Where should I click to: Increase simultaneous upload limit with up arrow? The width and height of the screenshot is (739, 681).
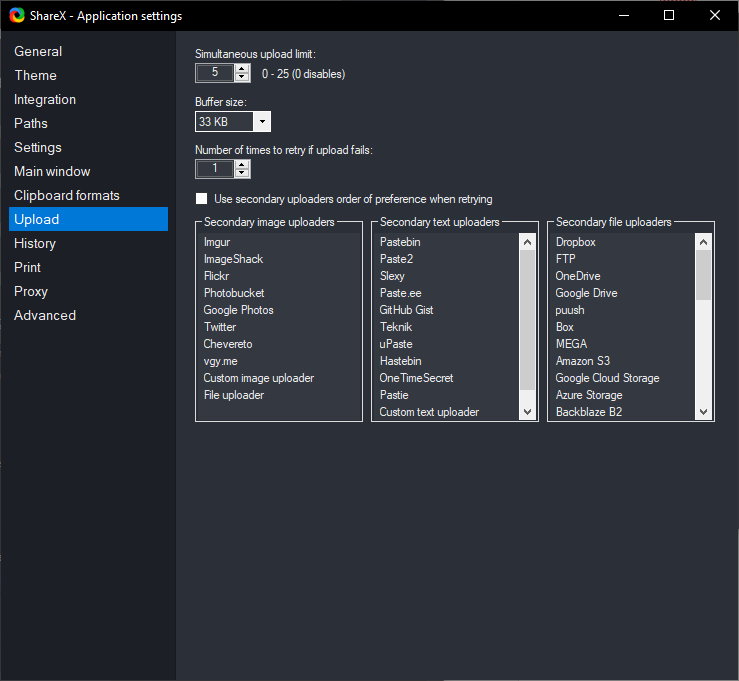coord(241,69)
